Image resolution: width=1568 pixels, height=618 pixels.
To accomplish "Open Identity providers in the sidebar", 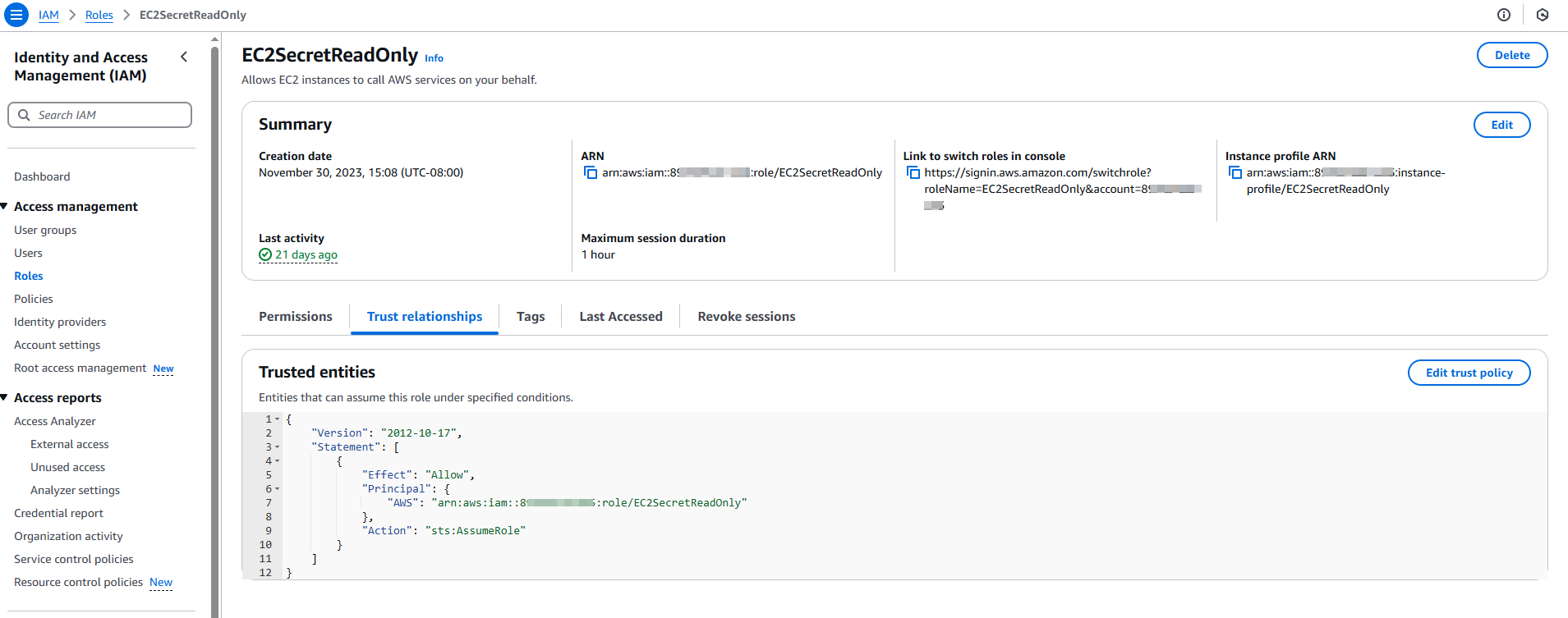I will coord(60,322).
